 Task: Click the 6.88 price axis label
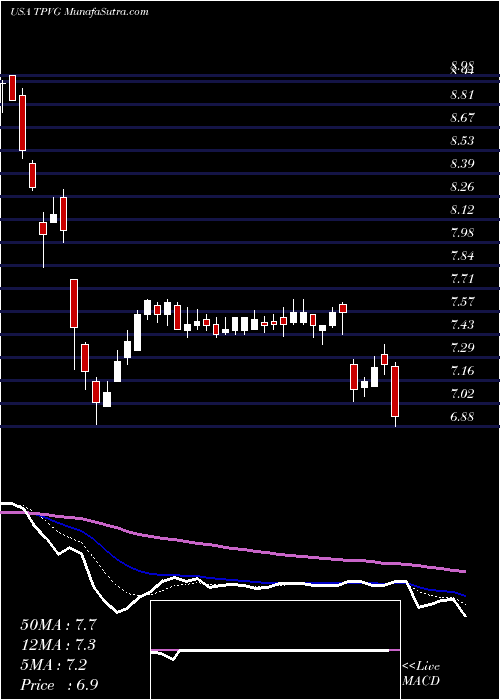(x=462, y=417)
